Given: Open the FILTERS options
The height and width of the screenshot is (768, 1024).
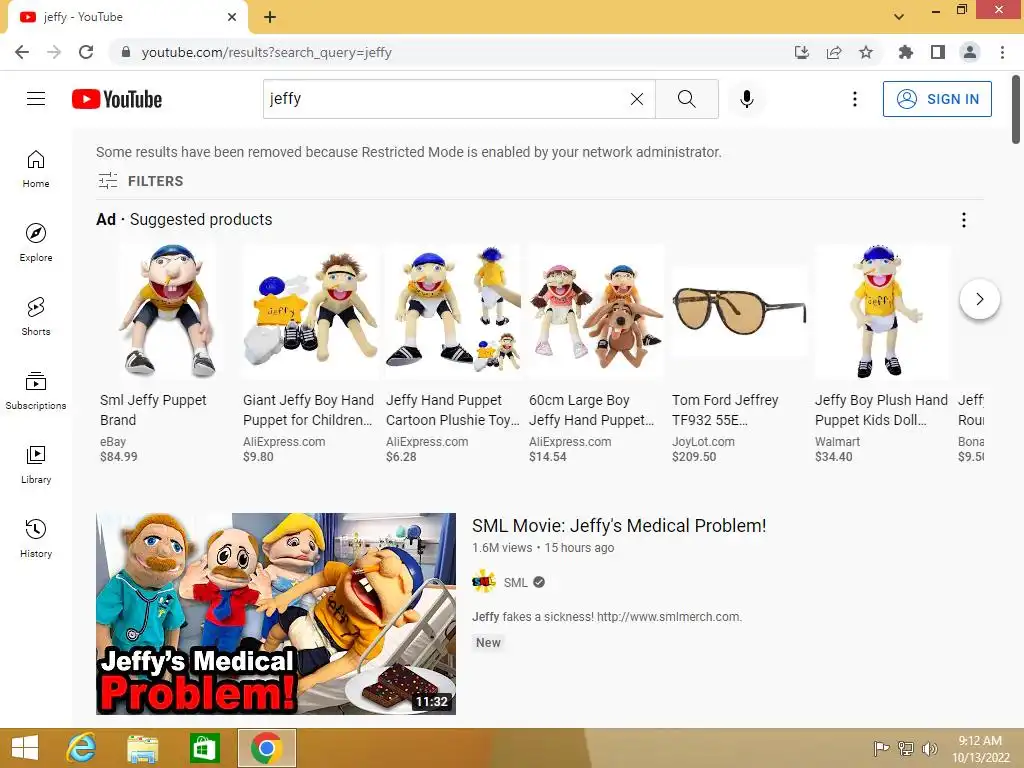Looking at the screenshot, I should pos(140,181).
